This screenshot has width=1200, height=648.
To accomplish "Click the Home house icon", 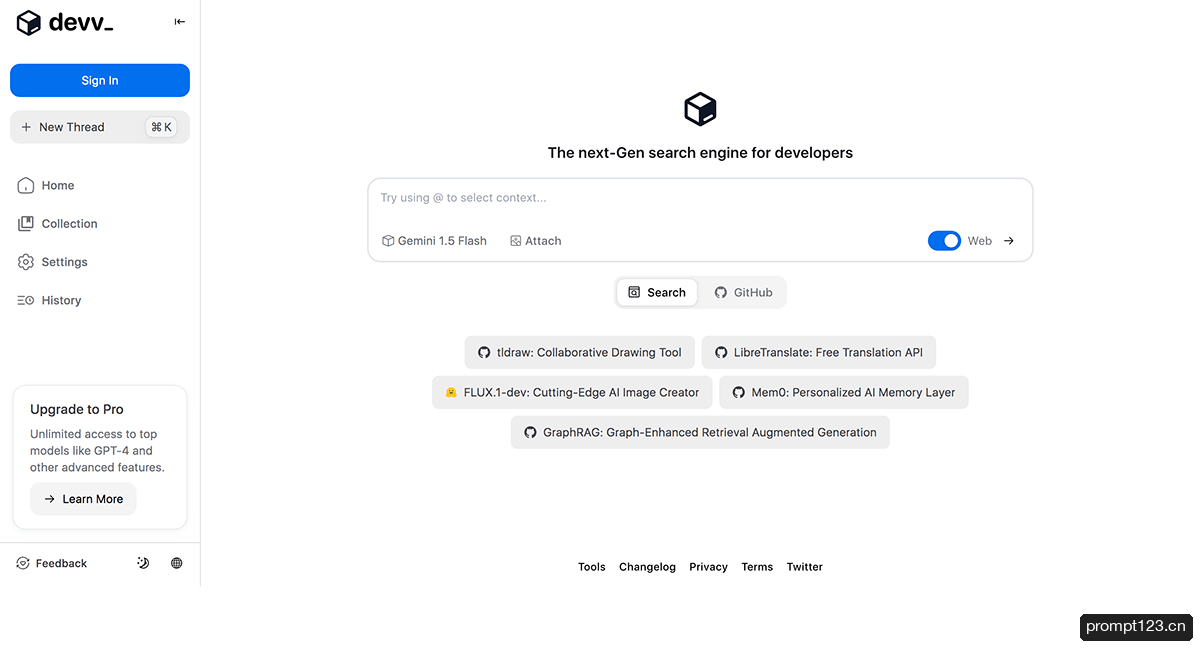I will (26, 185).
